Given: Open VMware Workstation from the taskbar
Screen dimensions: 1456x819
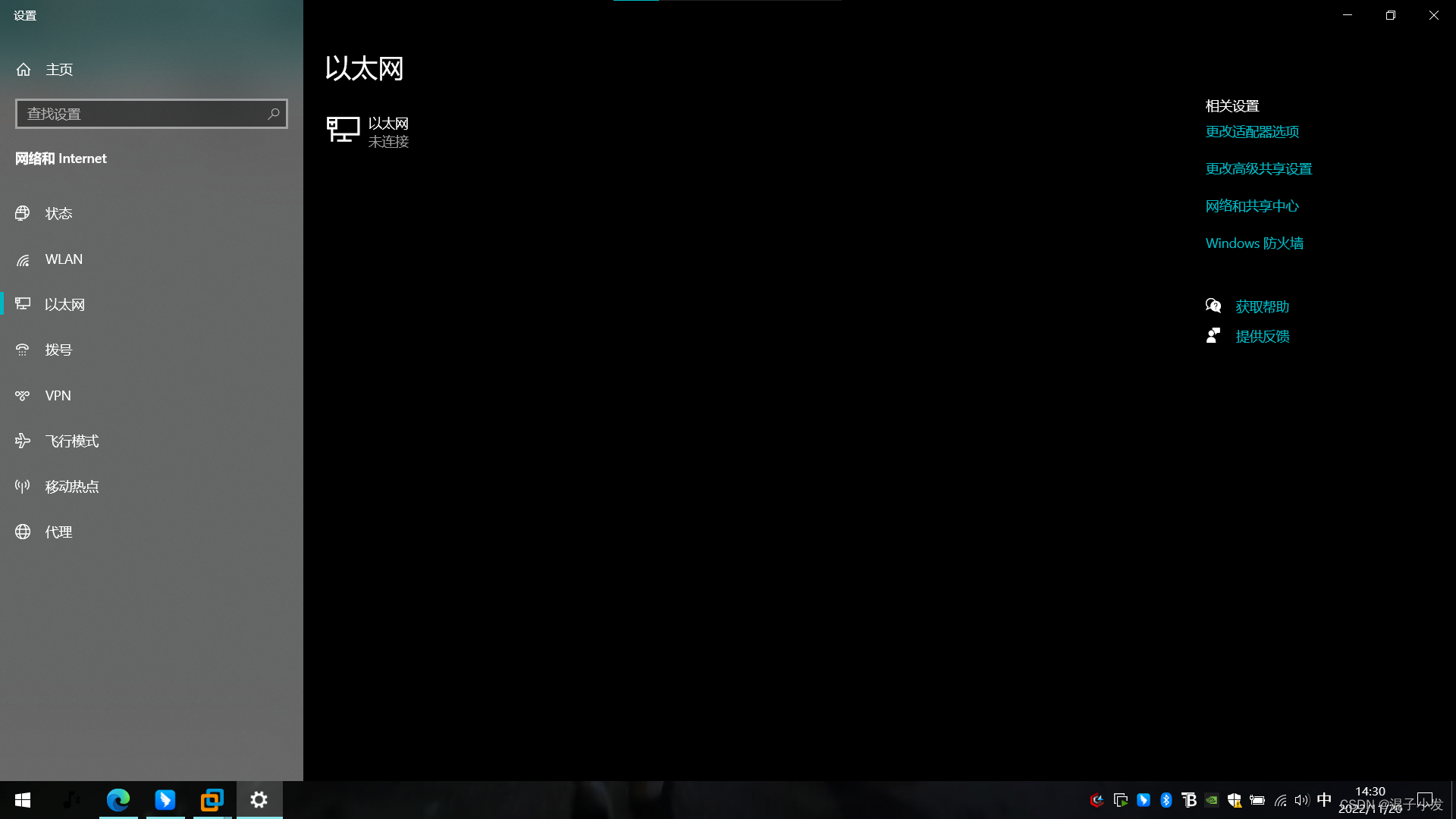Looking at the screenshot, I should pyautogui.click(x=212, y=799).
